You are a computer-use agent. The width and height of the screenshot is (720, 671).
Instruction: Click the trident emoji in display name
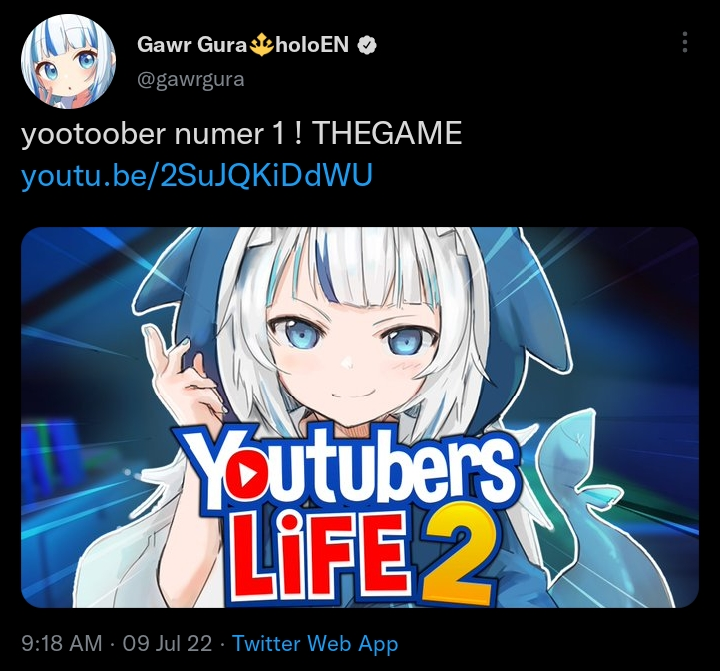tap(262, 45)
